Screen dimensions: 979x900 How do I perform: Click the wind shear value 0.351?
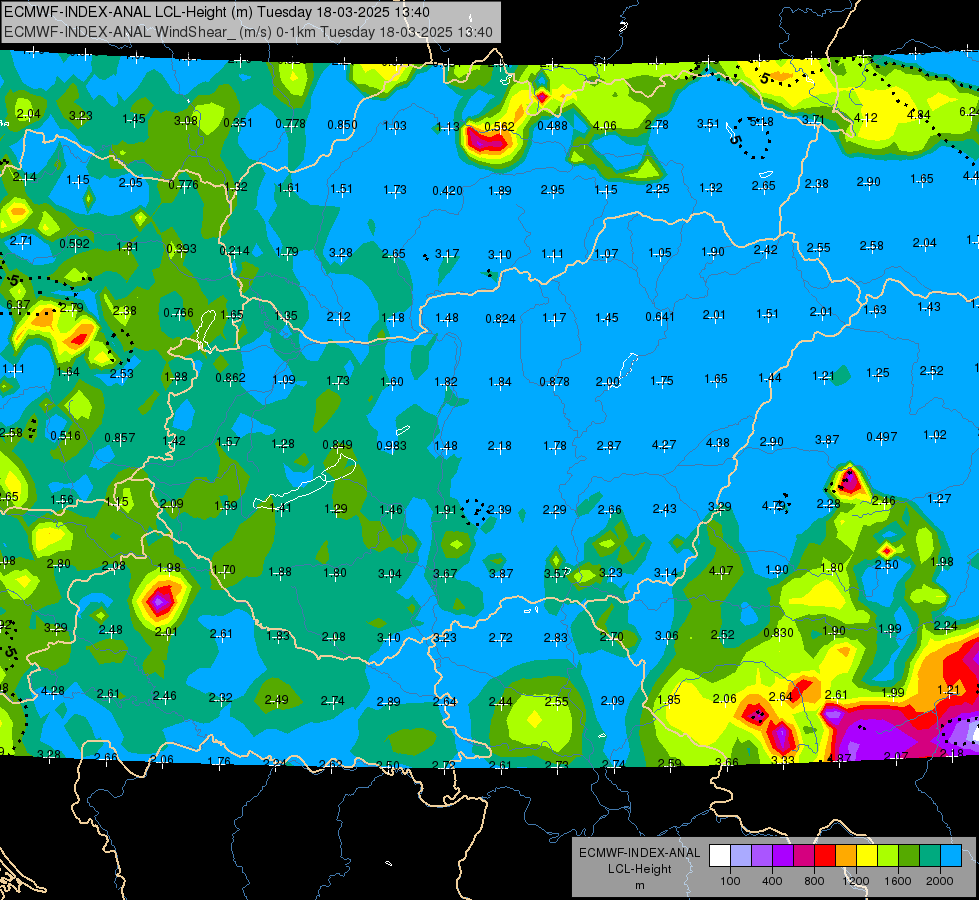click(238, 123)
